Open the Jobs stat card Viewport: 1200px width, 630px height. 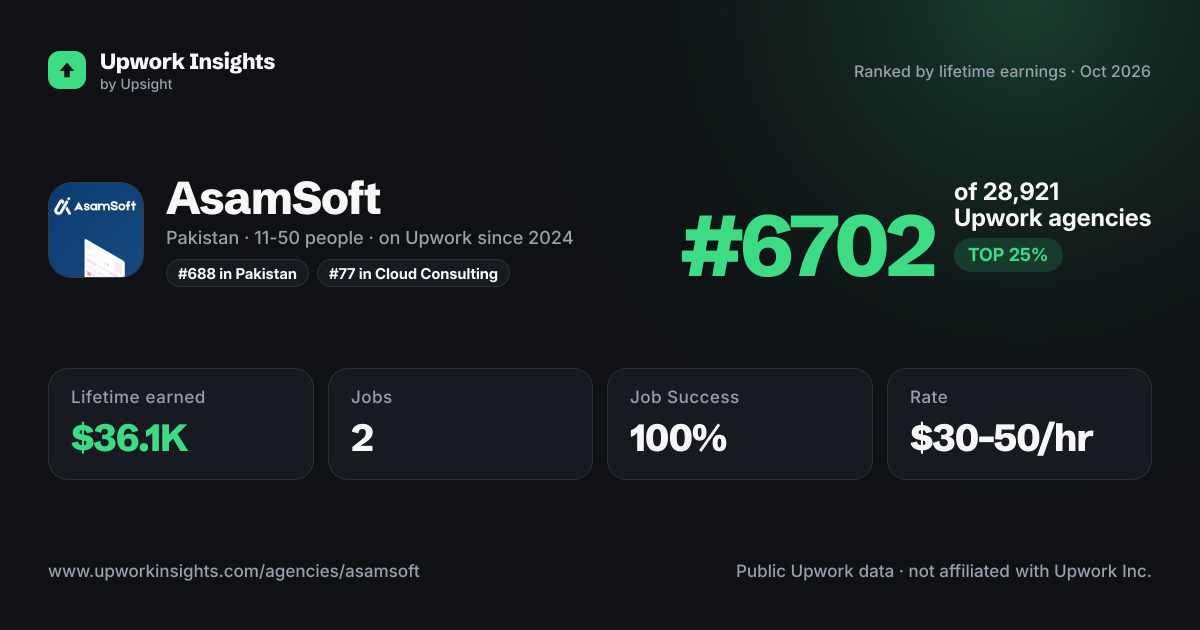point(460,424)
